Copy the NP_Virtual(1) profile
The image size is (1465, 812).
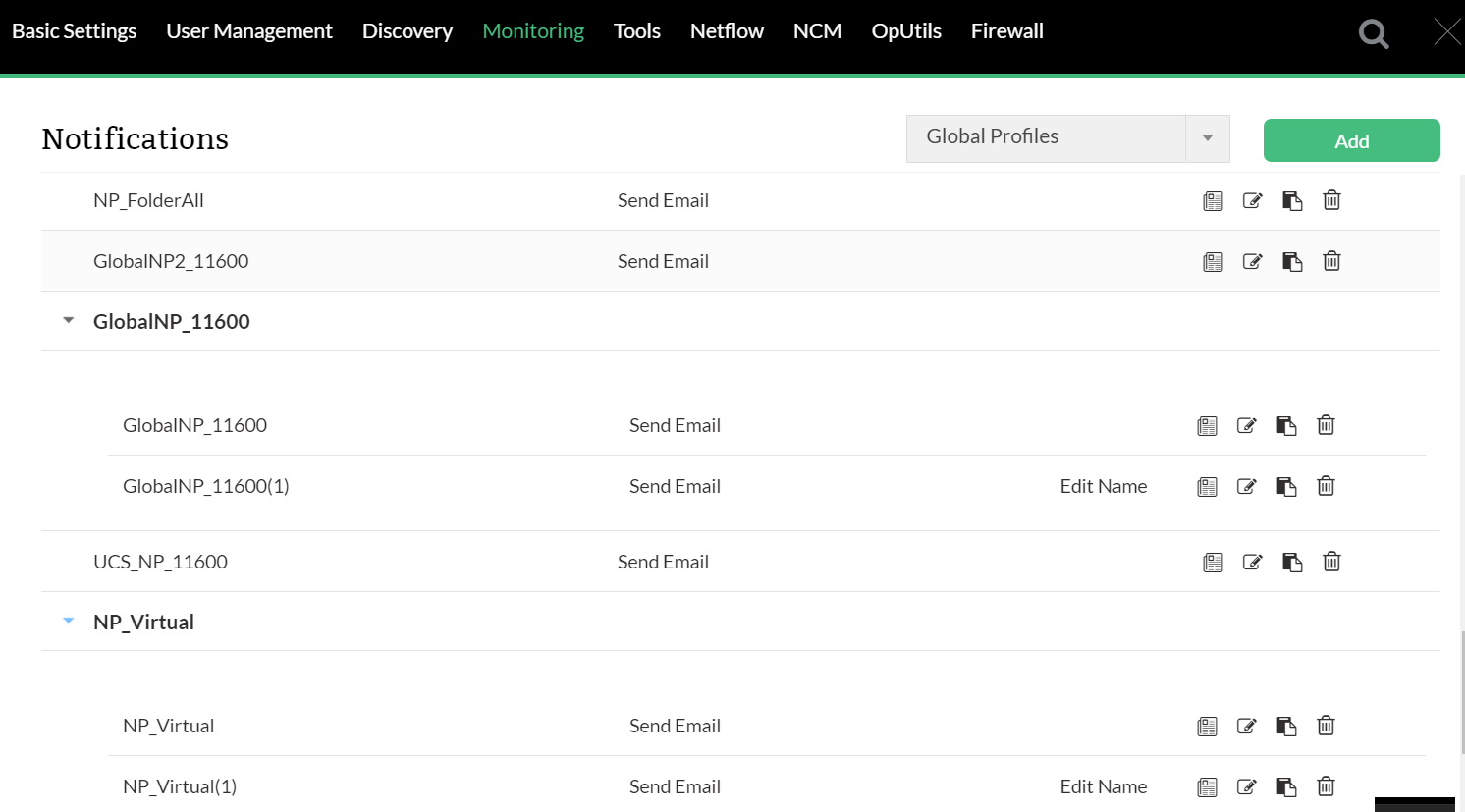(1286, 786)
